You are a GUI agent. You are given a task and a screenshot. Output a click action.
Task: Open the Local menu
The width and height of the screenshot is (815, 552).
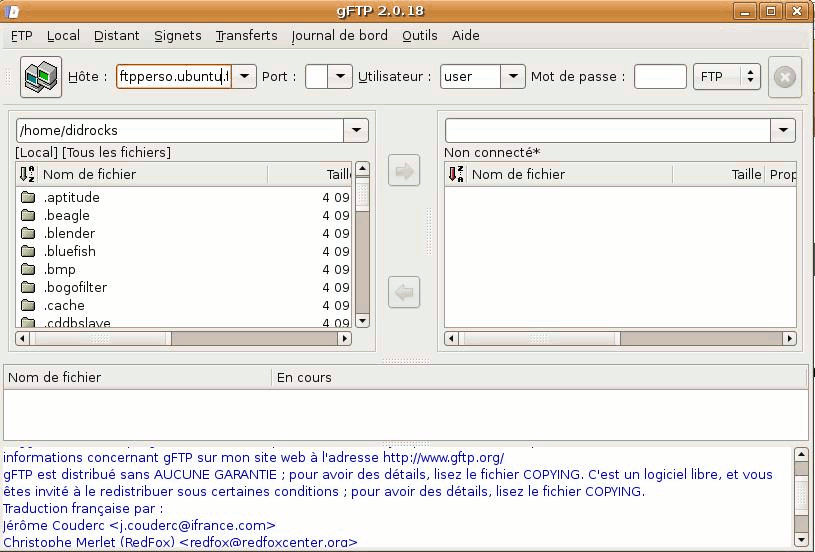coord(63,35)
